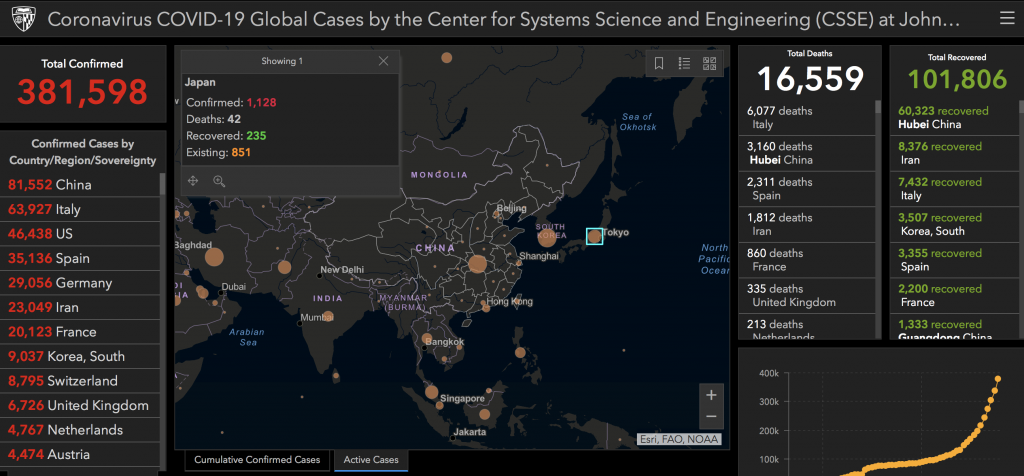Click the Total Confirmed 381,598 number
The width and height of the screenshot is (1024, 476).
click(82, 92)
